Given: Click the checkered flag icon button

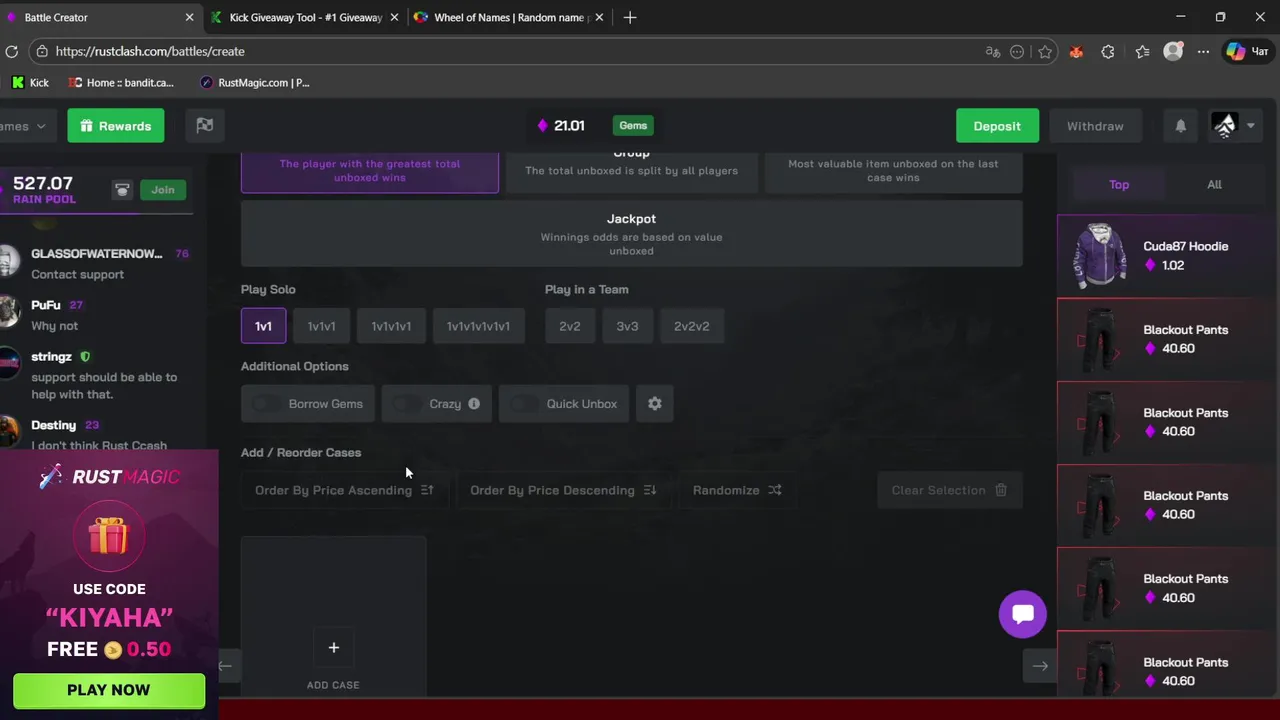Looking at the screenshot, I should click(204, 126).
